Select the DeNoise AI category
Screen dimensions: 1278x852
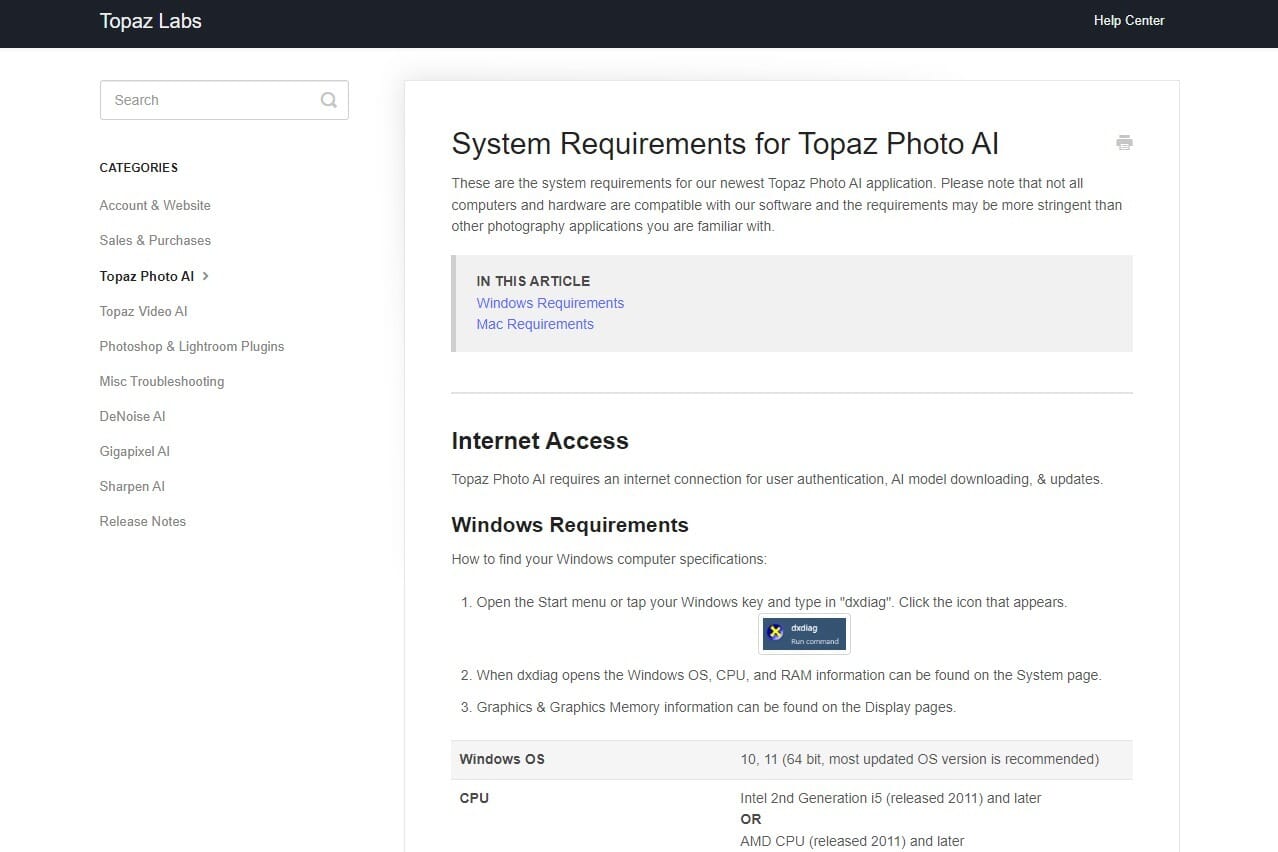coord(131,416)
